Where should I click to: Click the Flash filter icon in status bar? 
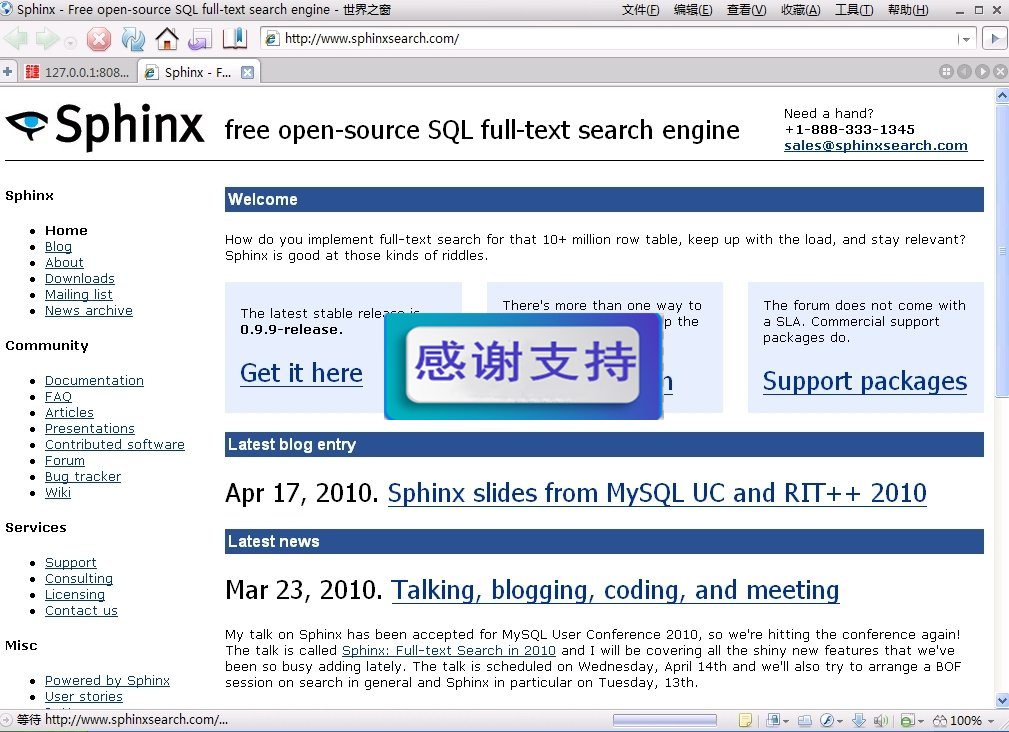pyautogui.click(x=827, y=720)
